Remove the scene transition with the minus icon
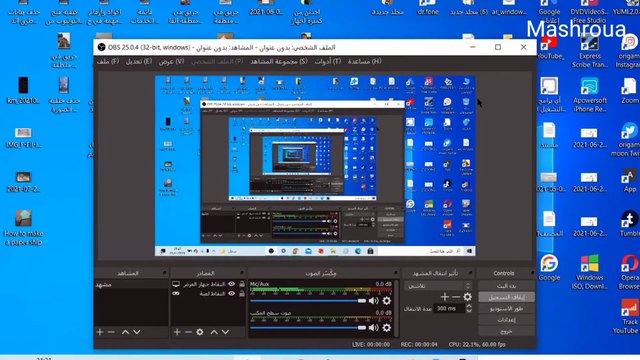Screen dimensions: 640x360 (x=456, y=297)
